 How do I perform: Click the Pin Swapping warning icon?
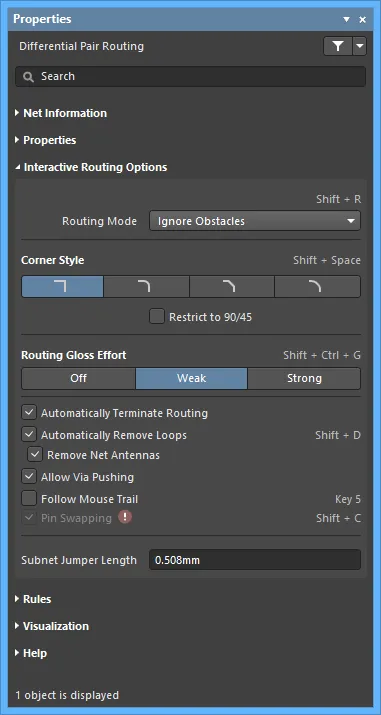(x=125, y=517)
